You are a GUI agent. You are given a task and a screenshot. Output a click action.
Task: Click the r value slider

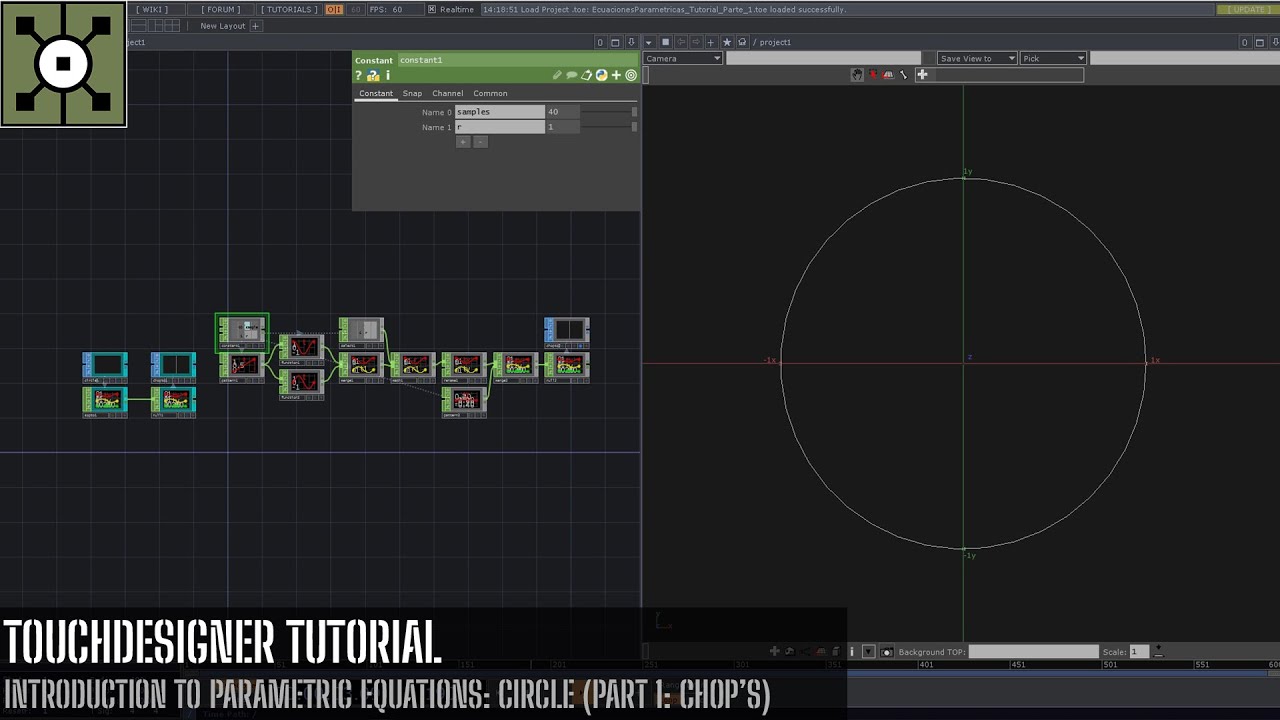point(609,127)
